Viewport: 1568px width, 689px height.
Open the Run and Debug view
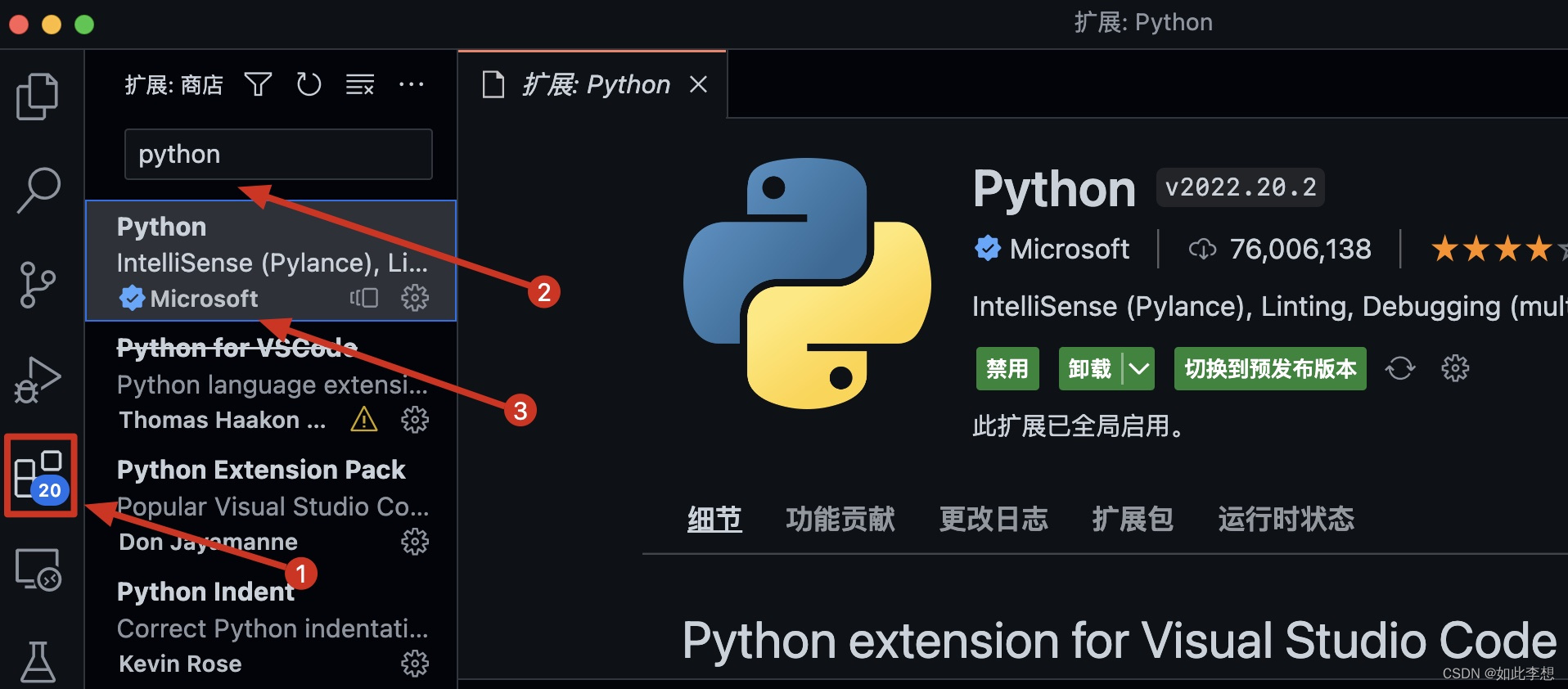pos(38,379)
